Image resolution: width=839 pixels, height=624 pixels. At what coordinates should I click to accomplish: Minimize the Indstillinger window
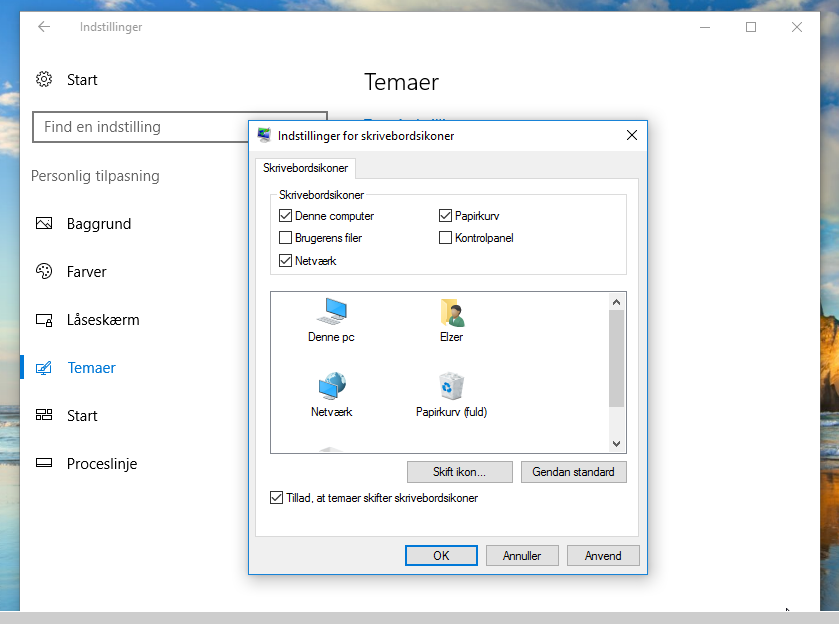(705, 27)
